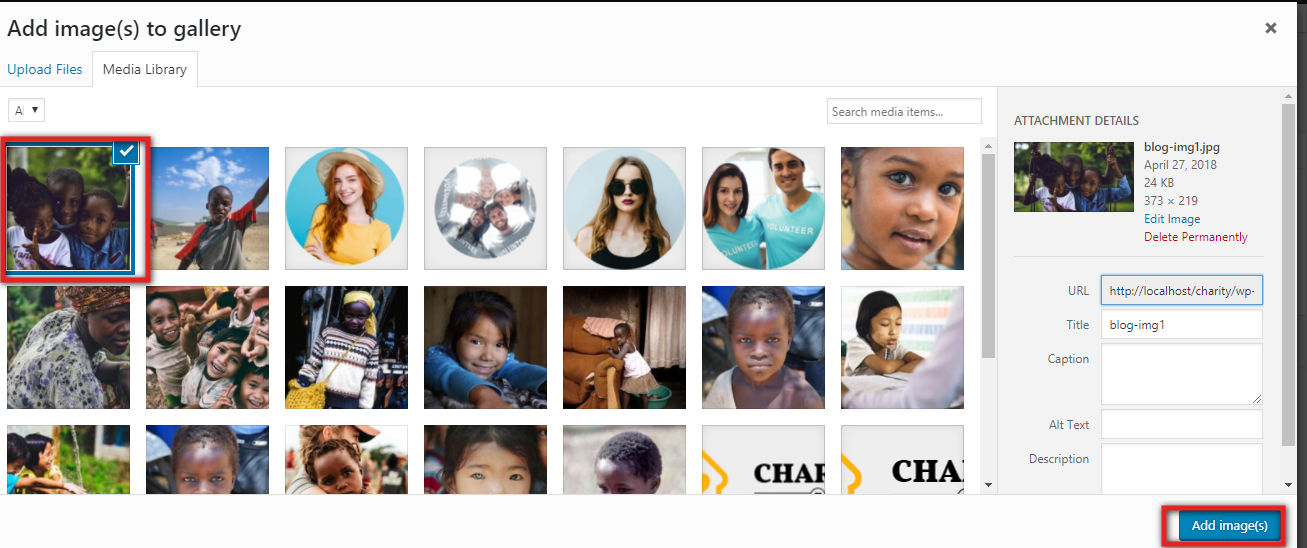Click the Edit Image link
1307x548 pixels.
(x=1172, y=219)
